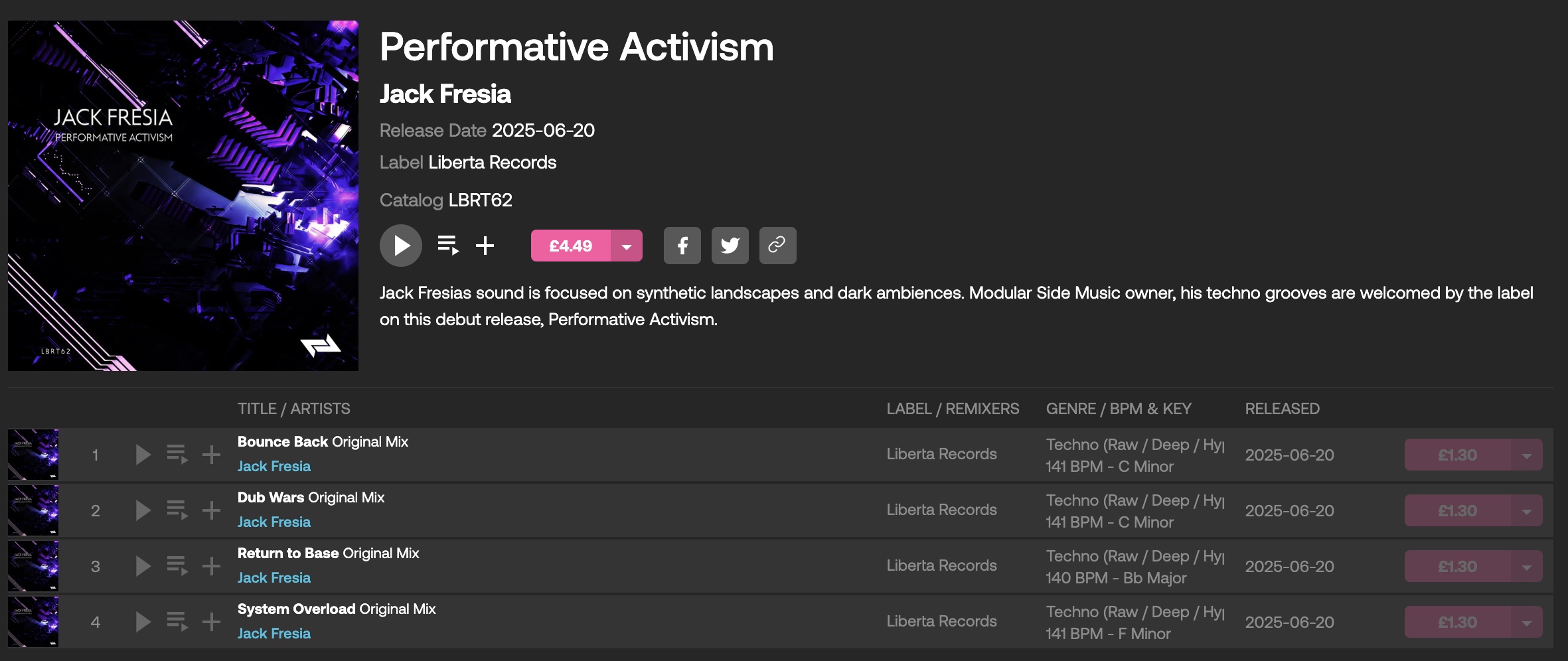1568x661 pixels.
Task: Play the Bounce Back track
Action: pyautogui.click(x=143, y=455)
